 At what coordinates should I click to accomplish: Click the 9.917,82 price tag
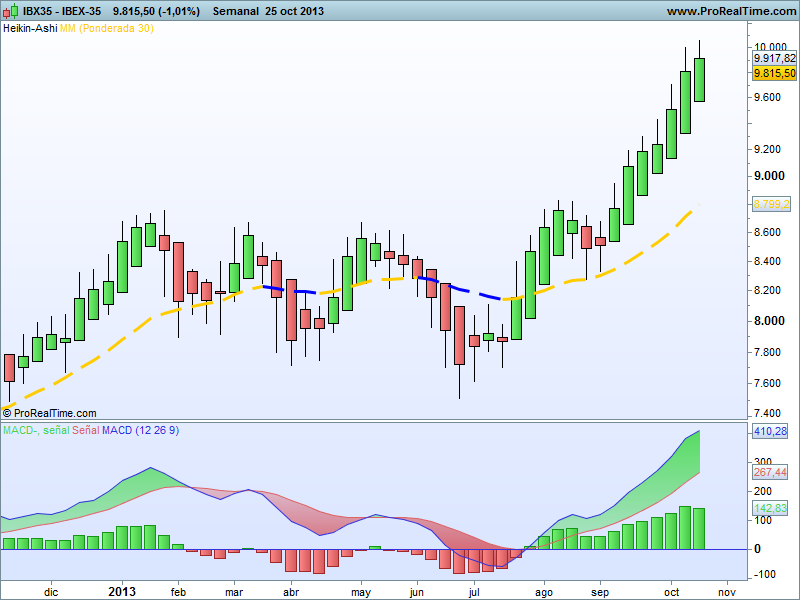[x=774, y=59]
